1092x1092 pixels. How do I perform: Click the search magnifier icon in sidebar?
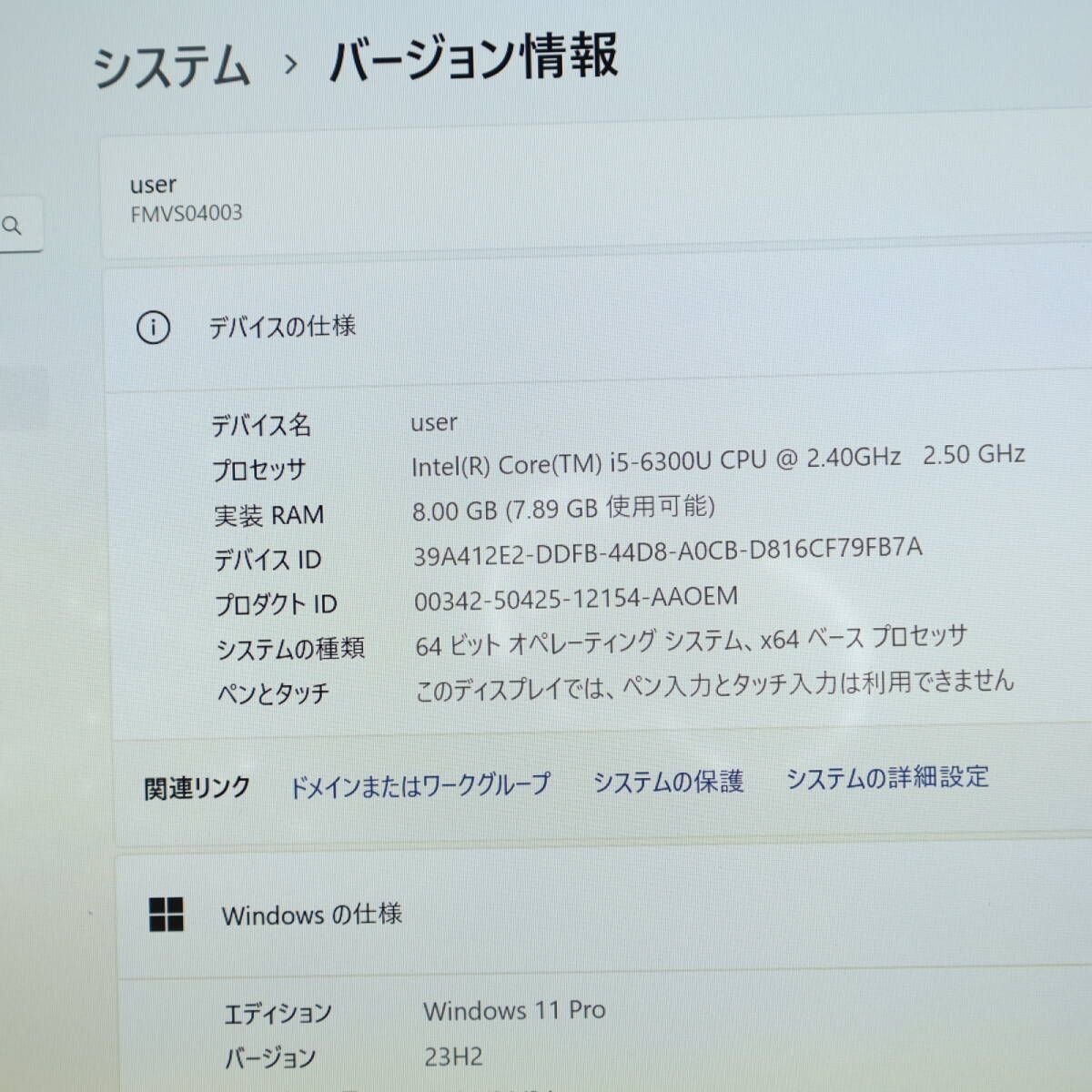click(13, 226)
